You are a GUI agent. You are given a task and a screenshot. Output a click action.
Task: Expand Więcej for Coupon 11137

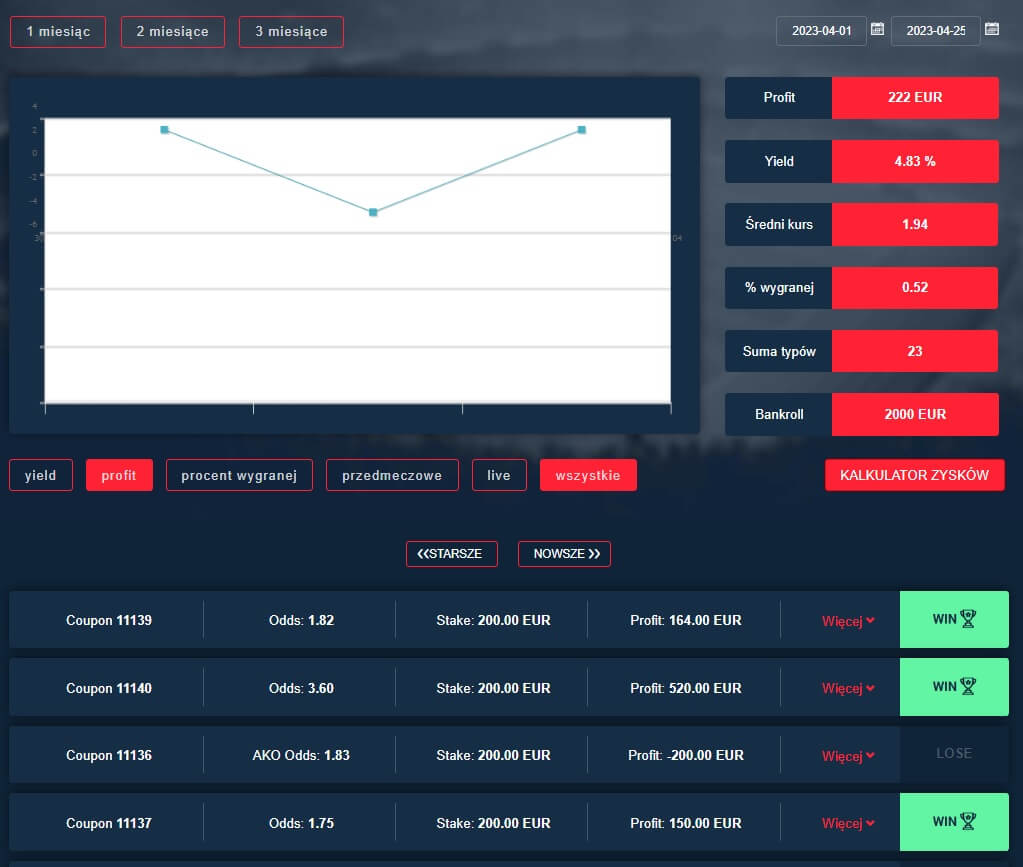pos(847,823)
